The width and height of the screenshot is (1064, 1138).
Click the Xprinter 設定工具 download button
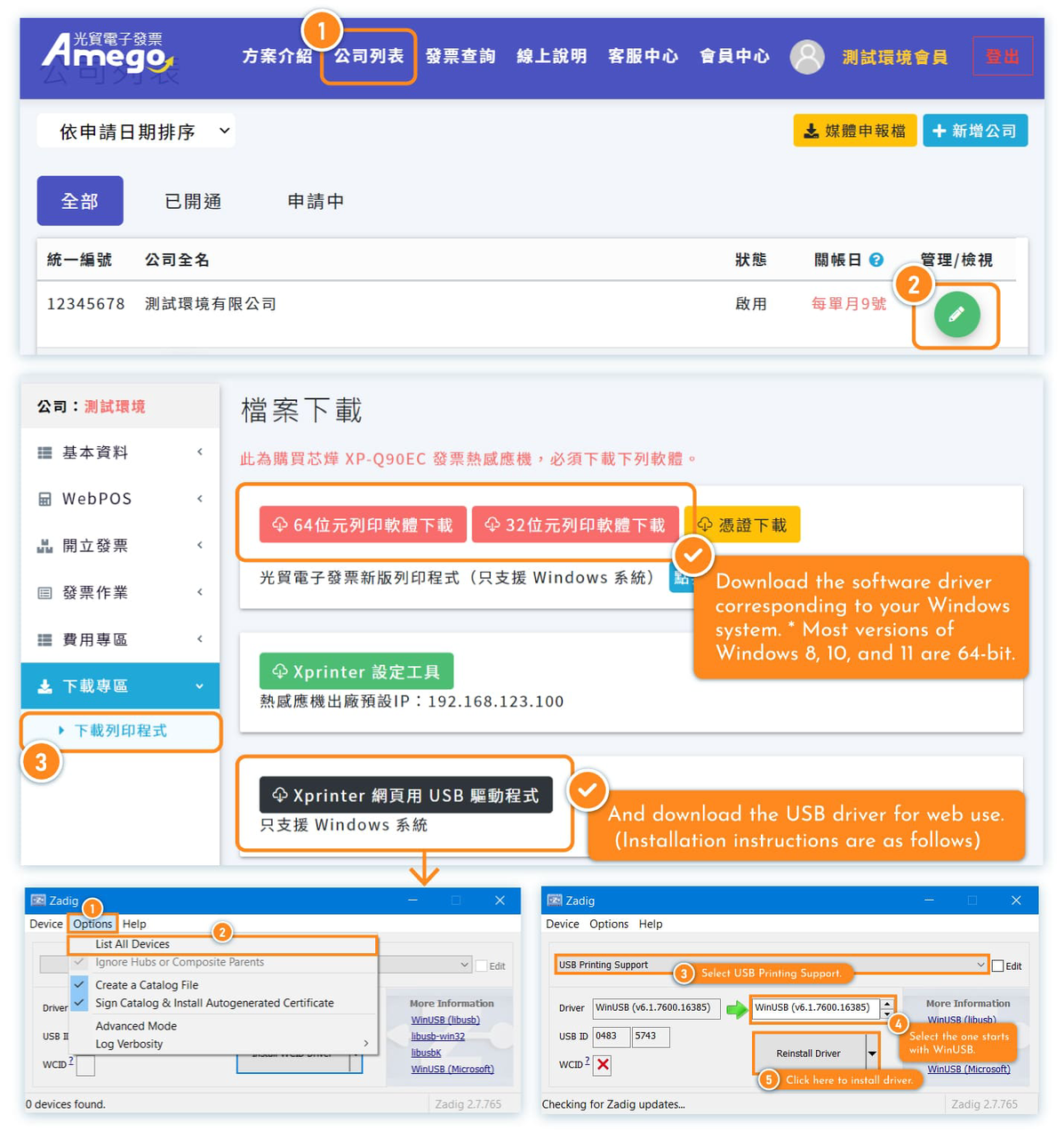click(356, 671)
